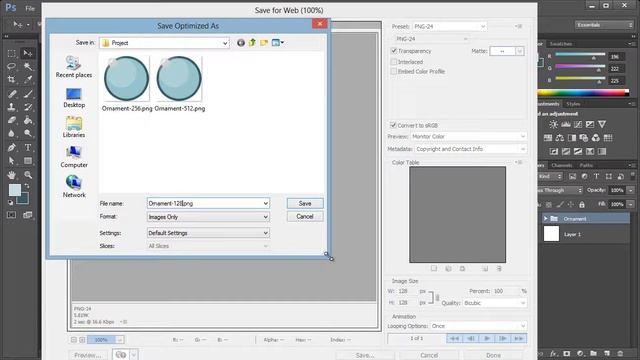Toggle the Transparency checkbox
This screenshot has height=360, width=640.
click(394, 51)
